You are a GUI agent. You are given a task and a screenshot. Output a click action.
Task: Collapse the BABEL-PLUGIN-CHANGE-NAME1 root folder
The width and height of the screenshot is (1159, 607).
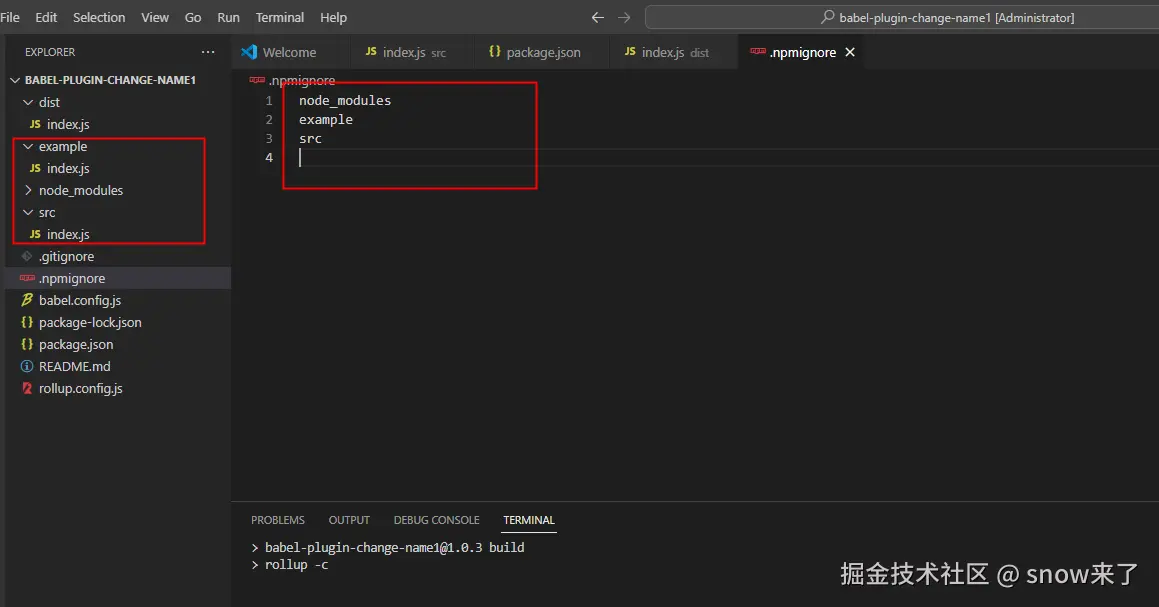pos(15,80)
